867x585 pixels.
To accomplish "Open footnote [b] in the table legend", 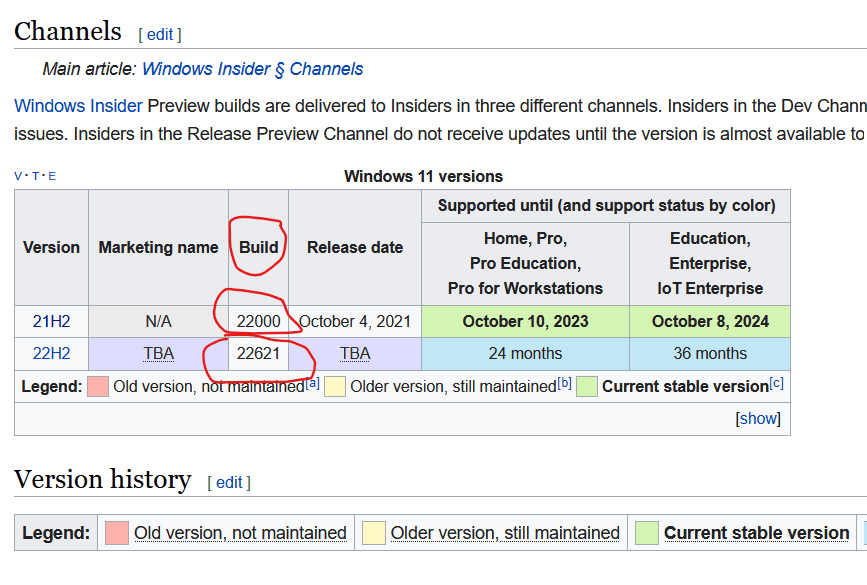I will coord(565,383).
